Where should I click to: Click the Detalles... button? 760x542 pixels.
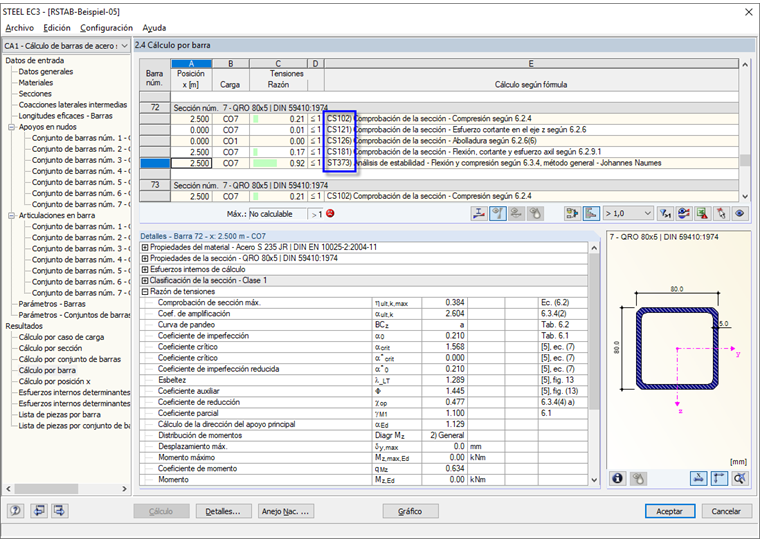click(223, 511)
